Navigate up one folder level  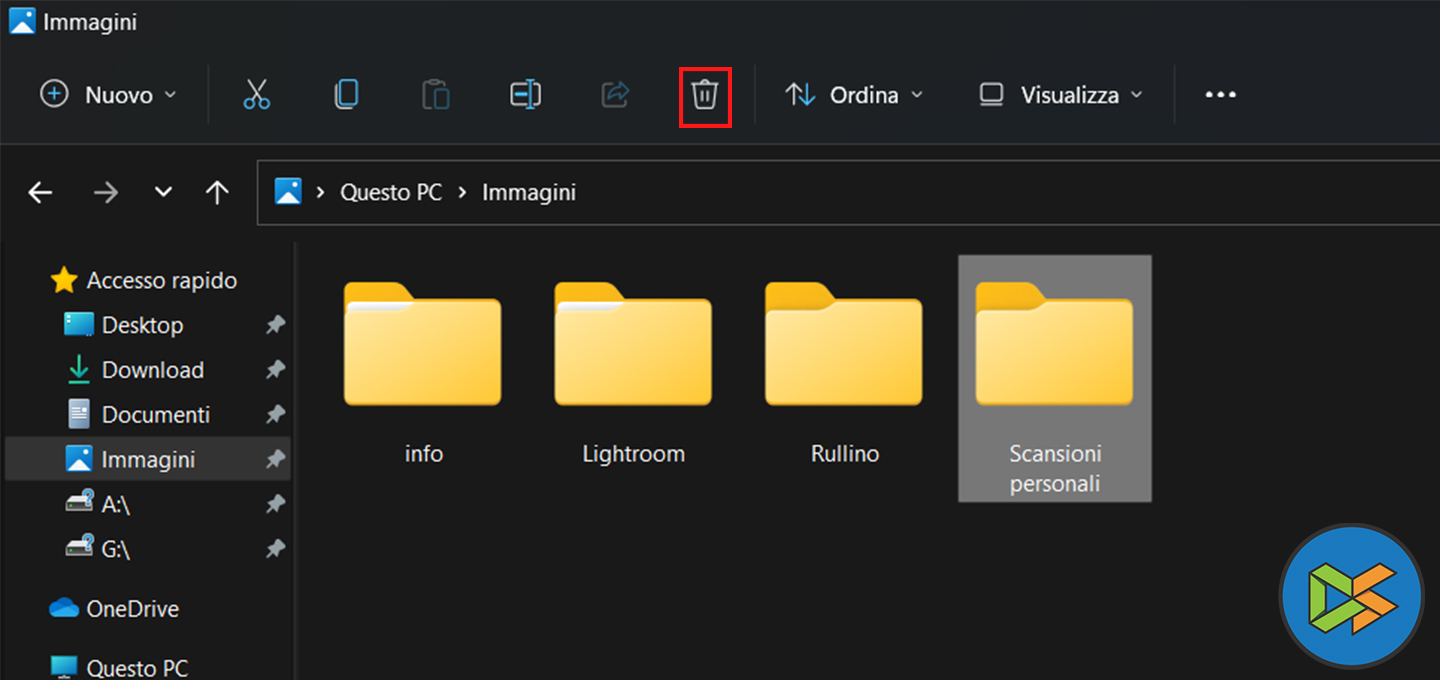217,192
